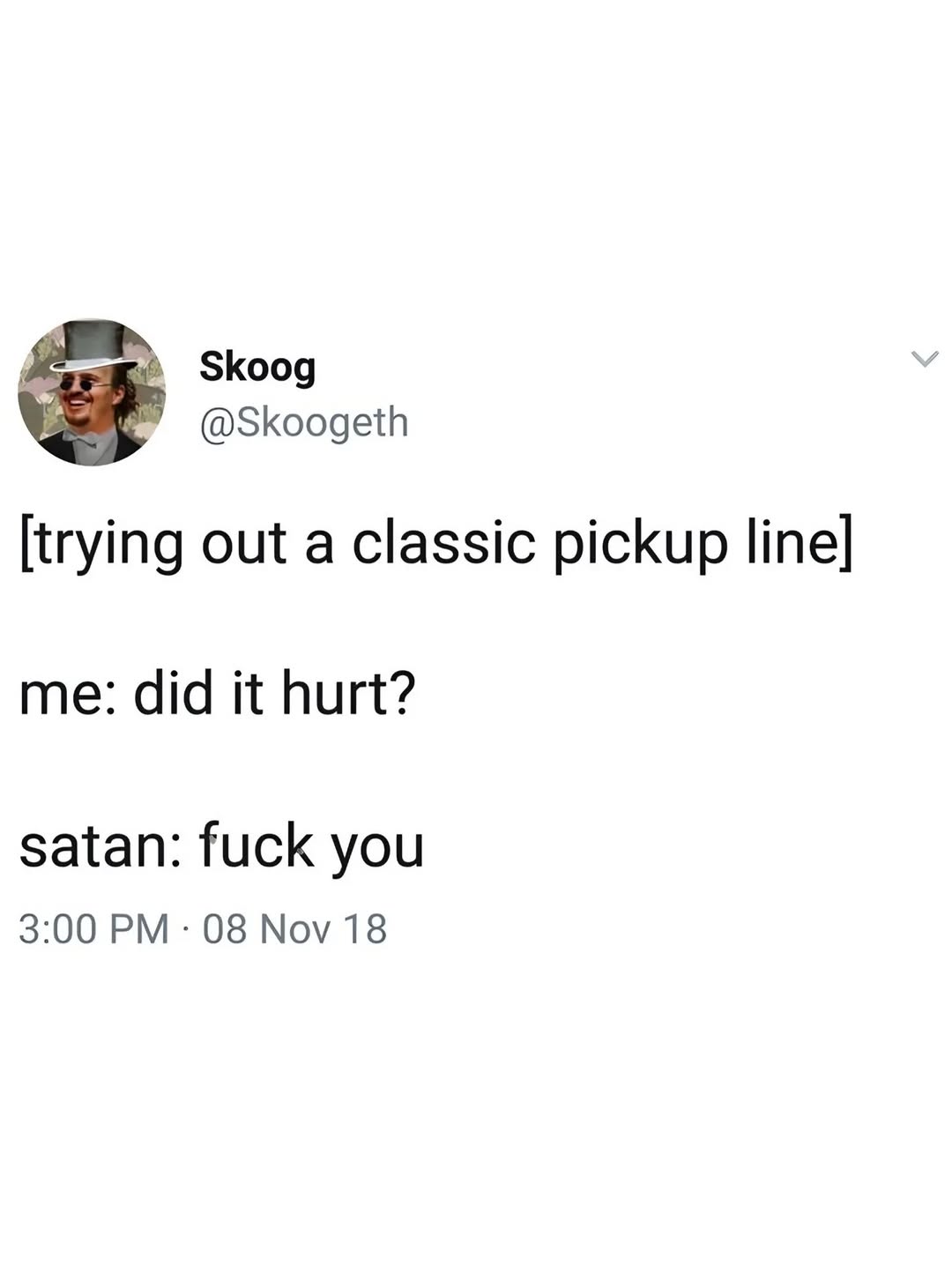Select the 3:00 PM timestamp
This screenshot has width=952, height=1266.
tap(93, 929)
